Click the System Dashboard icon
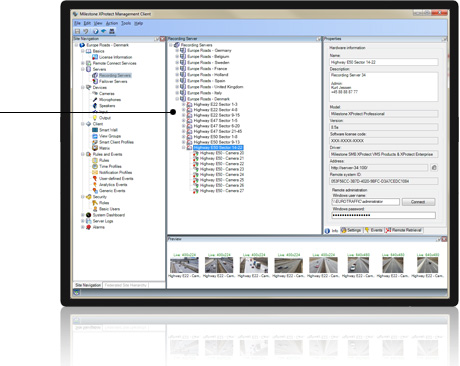This screenshot has width=460, height=366. point(88,215)
